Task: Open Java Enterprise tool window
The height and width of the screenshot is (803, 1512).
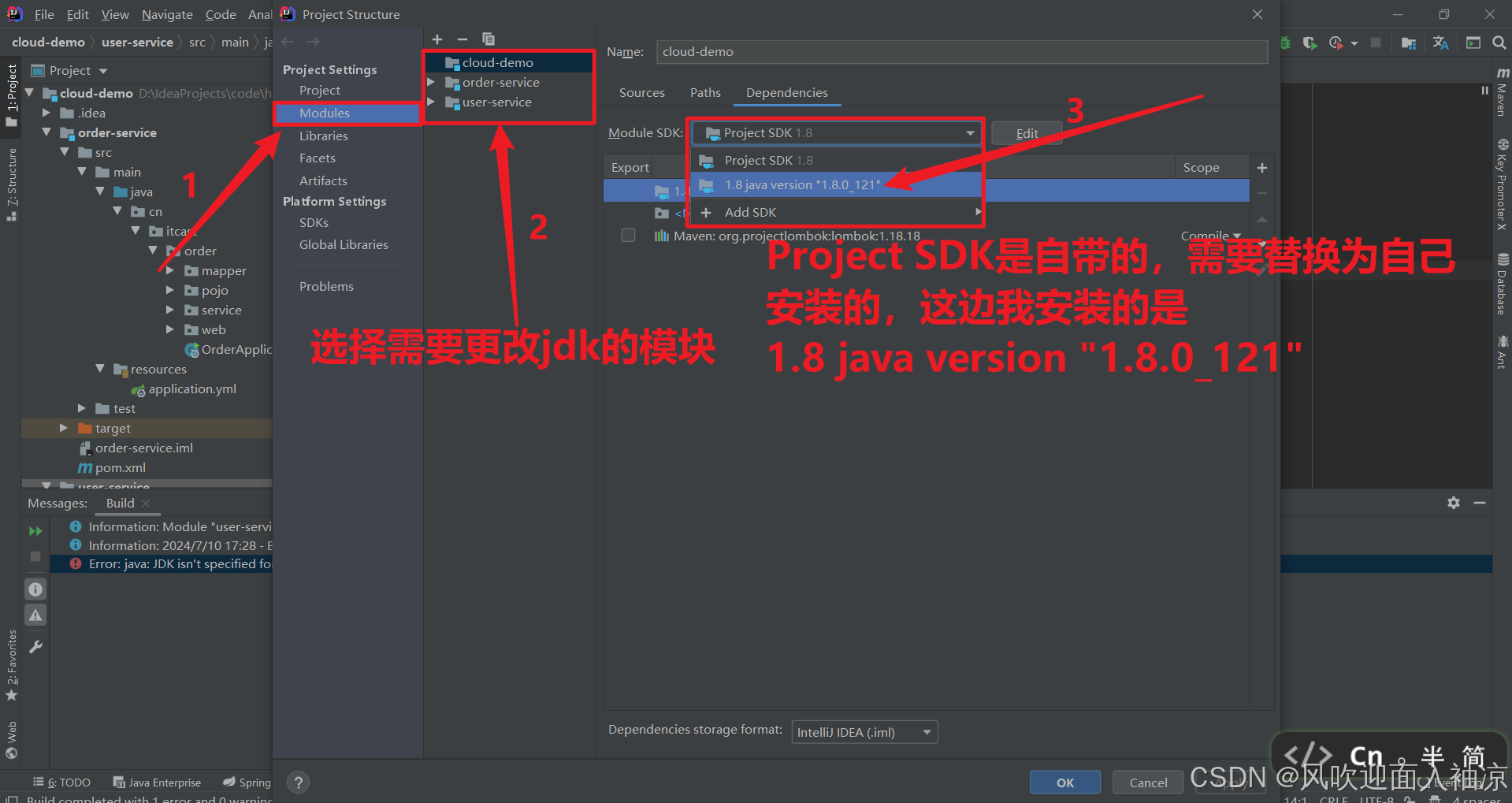Action: [x=157, y=783]
